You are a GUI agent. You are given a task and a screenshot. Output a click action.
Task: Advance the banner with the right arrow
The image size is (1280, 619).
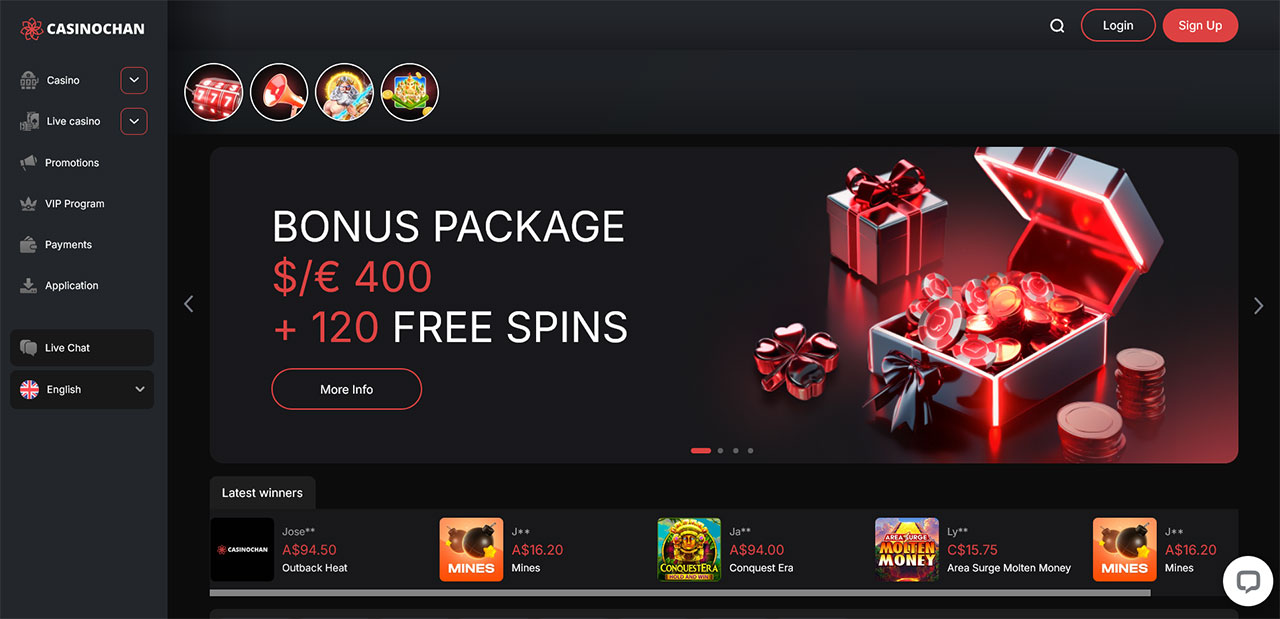tap(1258, 306)
